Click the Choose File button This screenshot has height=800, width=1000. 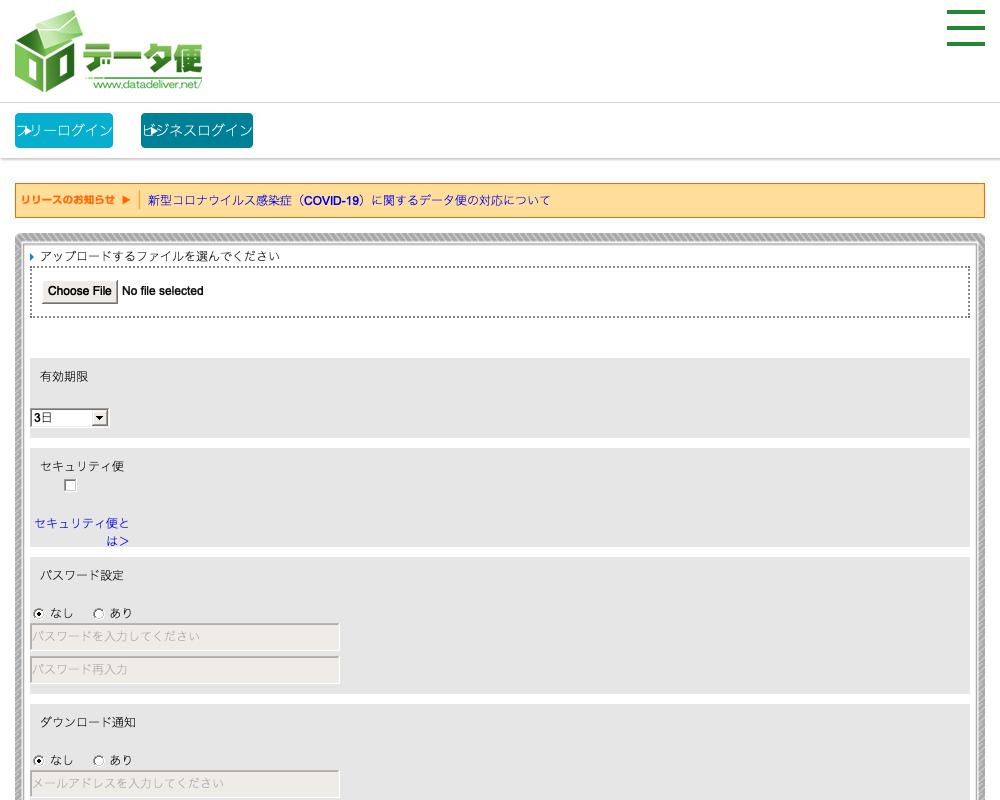pos(79,291)
